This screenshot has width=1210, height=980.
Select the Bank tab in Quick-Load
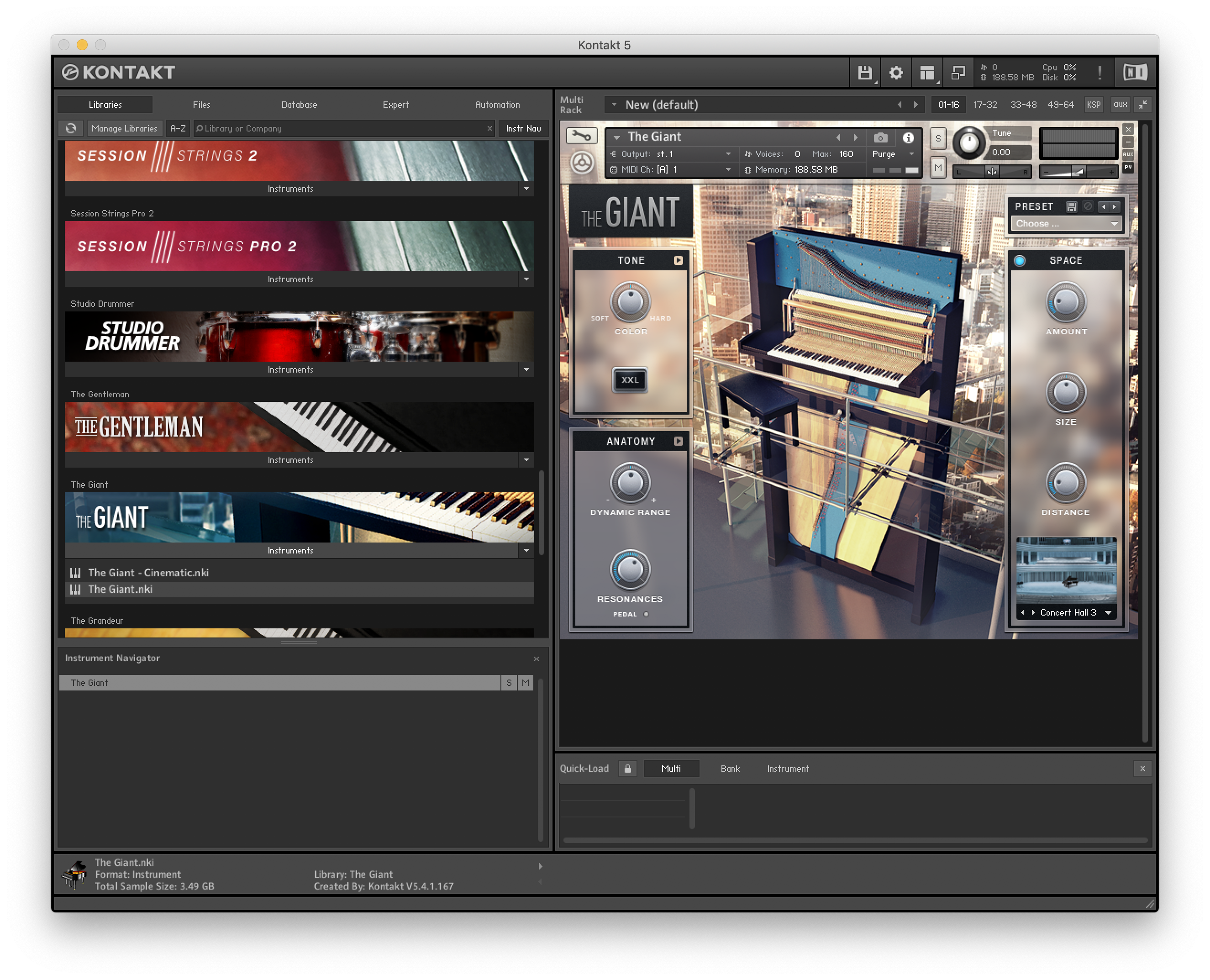click(x=730, y=768)
